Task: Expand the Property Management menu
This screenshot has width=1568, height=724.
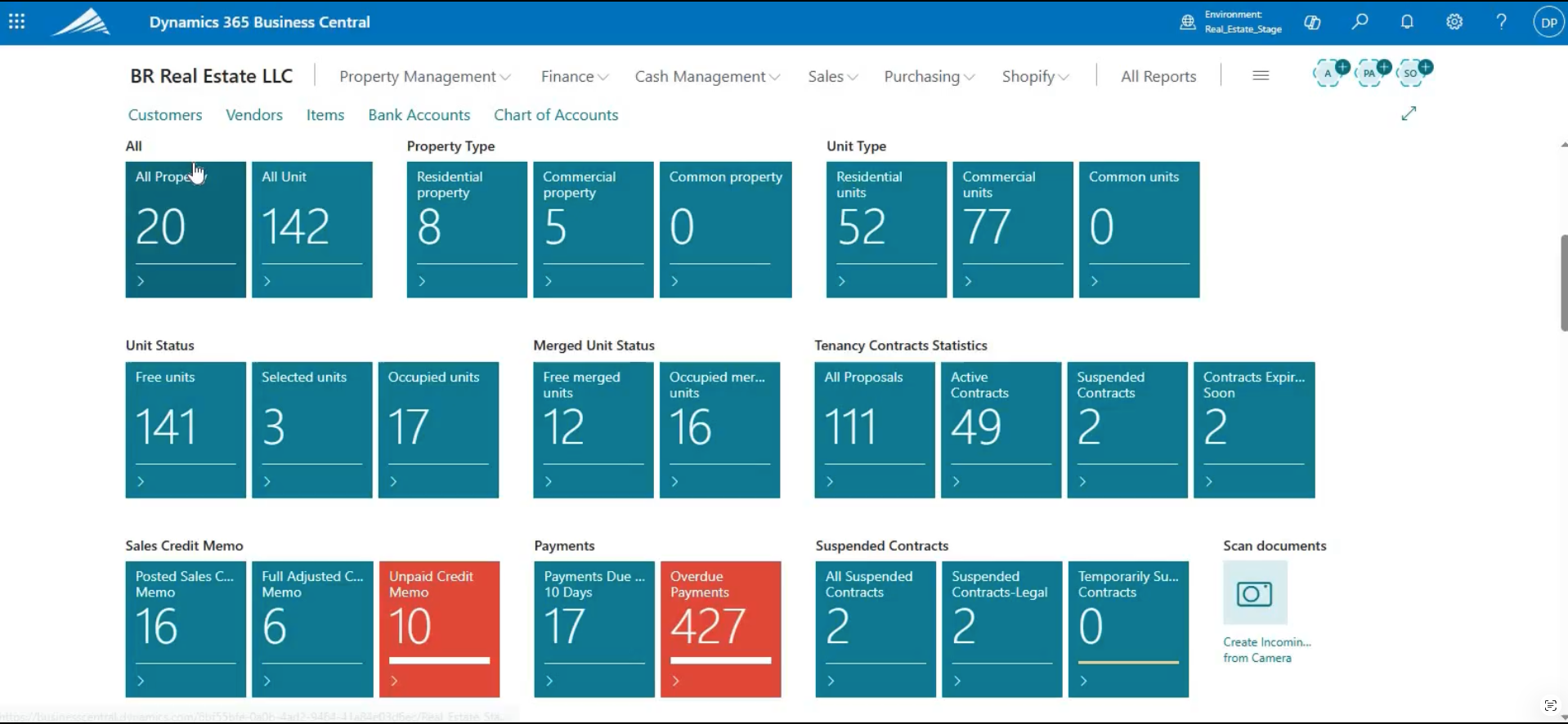Action: (x=425, y=76)
